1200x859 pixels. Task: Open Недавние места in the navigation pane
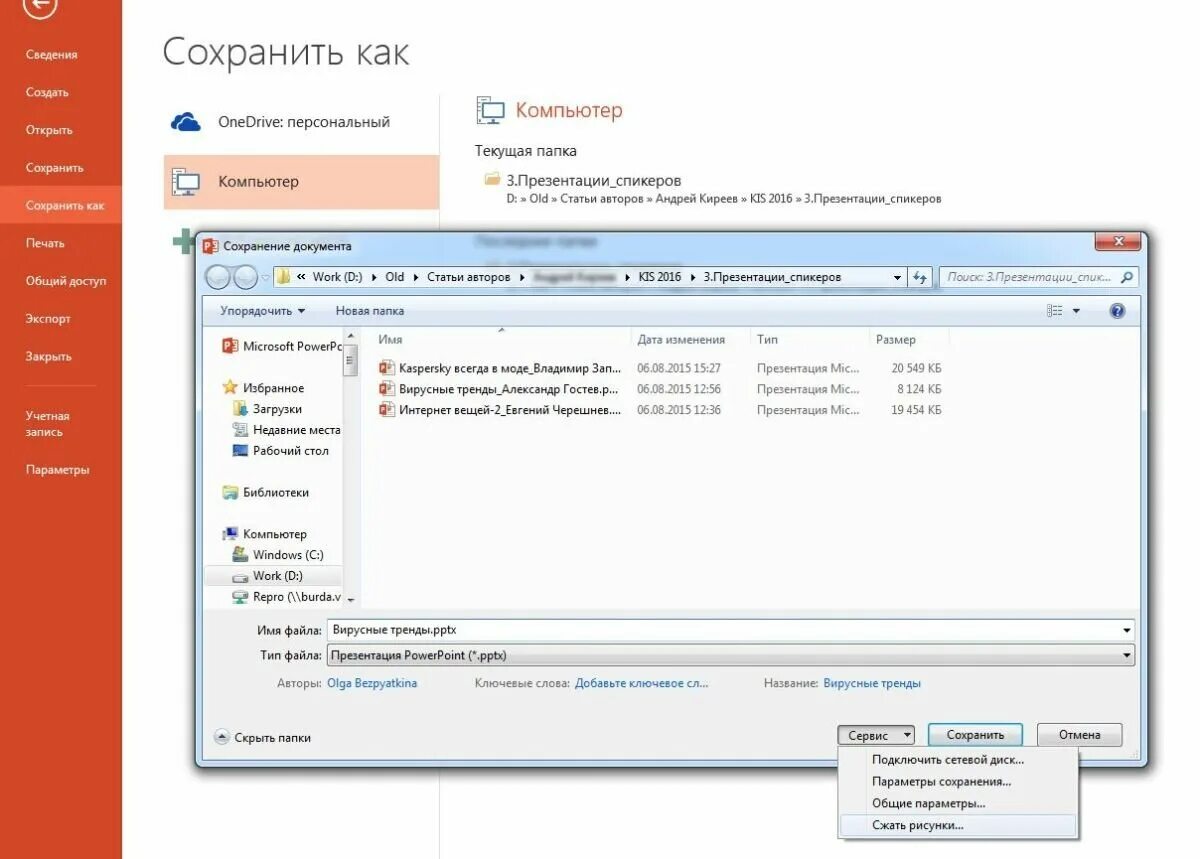tap(286, 430)
